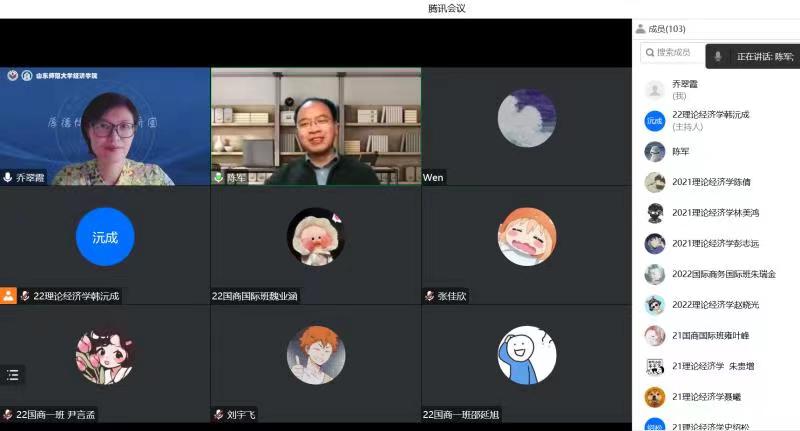Click the 22国商一班邵延旭 name label
800x431 pixels.
point(461,414)
